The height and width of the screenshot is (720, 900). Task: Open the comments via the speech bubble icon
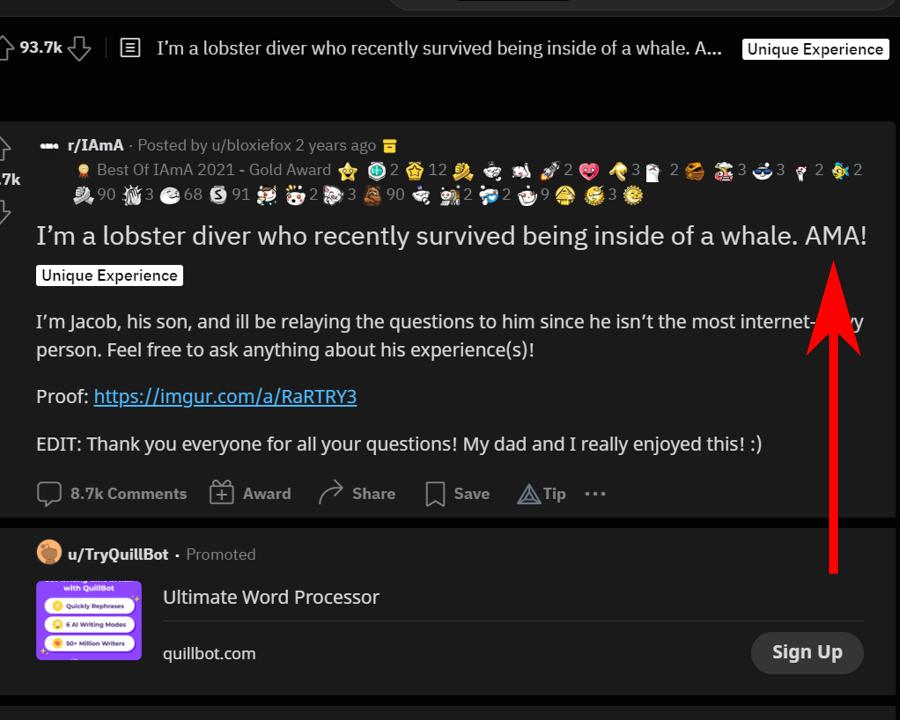(49, 493)
